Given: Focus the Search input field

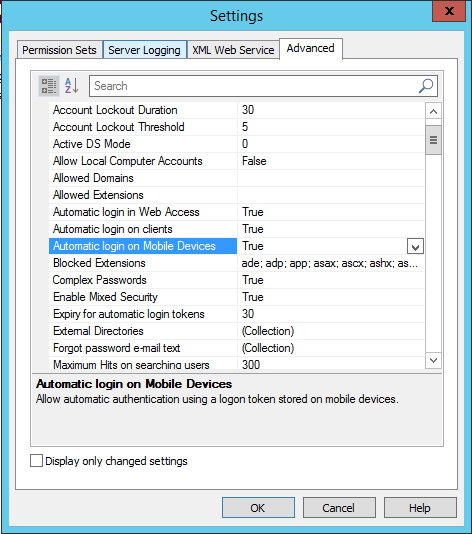Looking at the screenshot, I should coord(254,86).
